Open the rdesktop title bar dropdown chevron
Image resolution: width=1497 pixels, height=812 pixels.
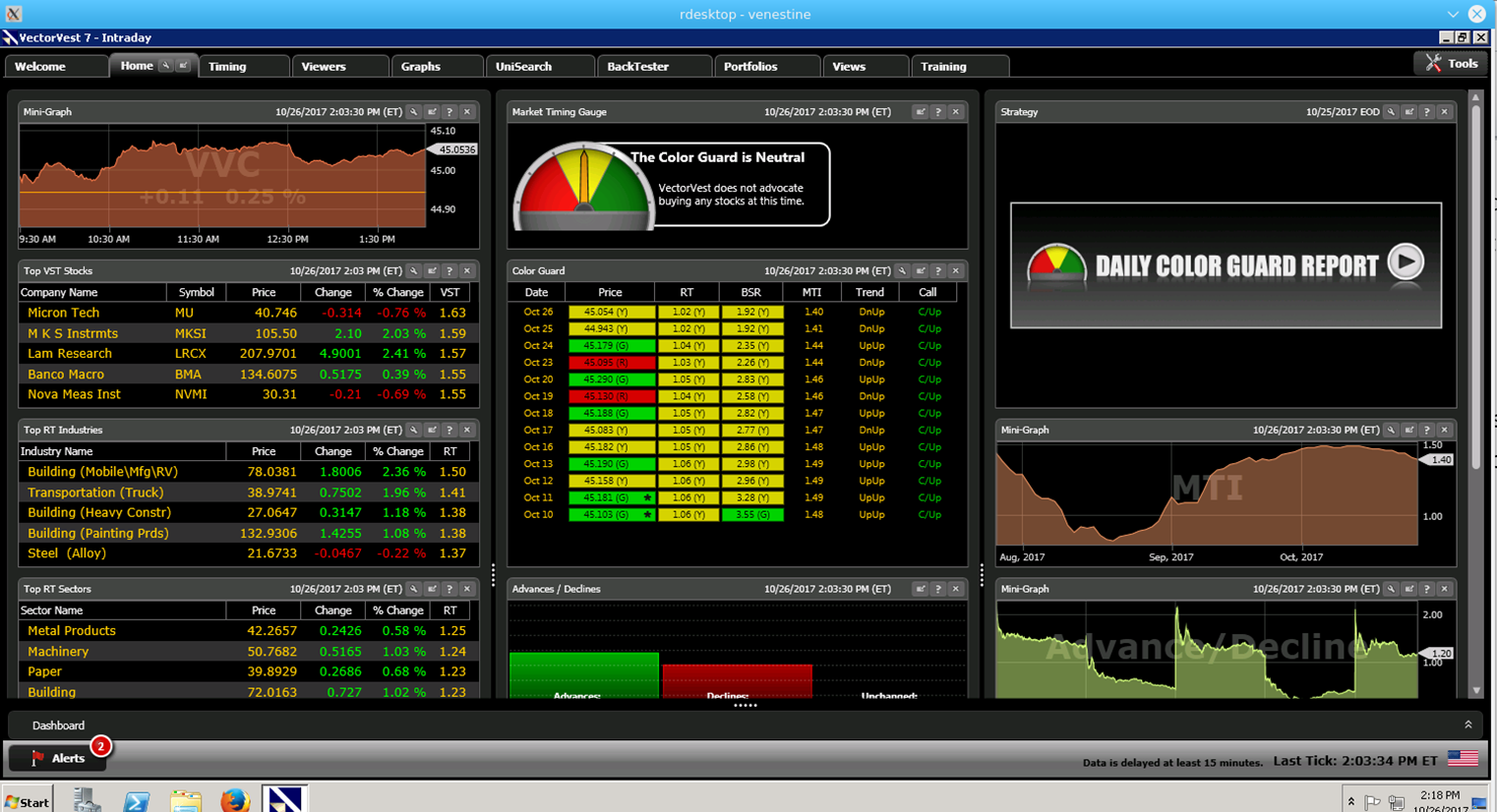click(1454, 14)
